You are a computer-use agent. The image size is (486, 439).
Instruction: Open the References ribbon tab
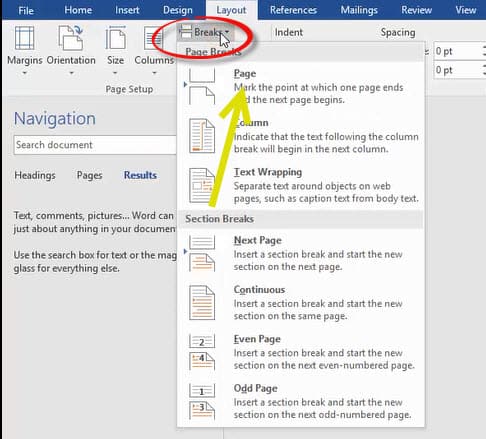pyautogui.click(x=293, y=10)
